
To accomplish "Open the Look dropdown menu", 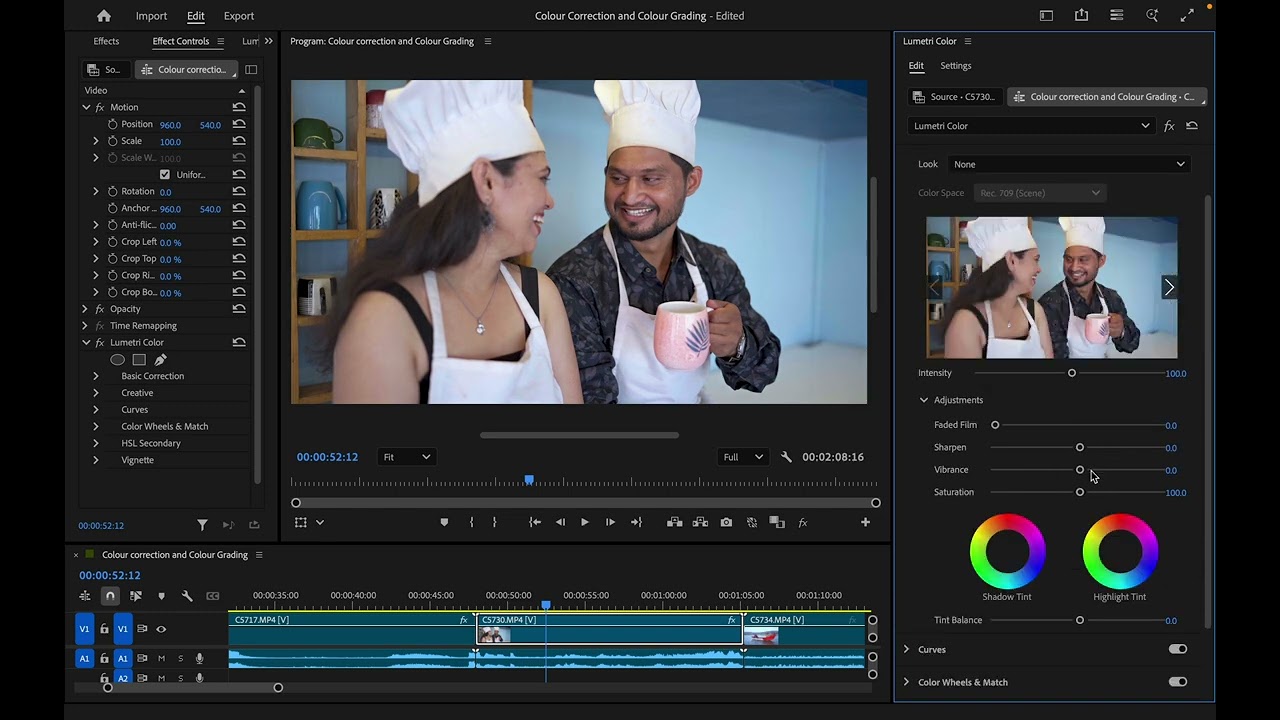I will click(1069, 164).
